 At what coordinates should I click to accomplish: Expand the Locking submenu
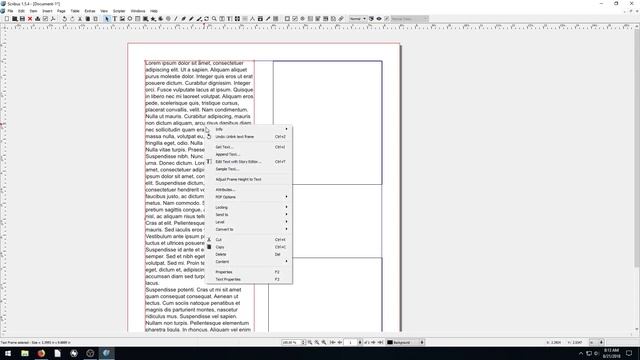pyautogui.click(x=249, y=207)
